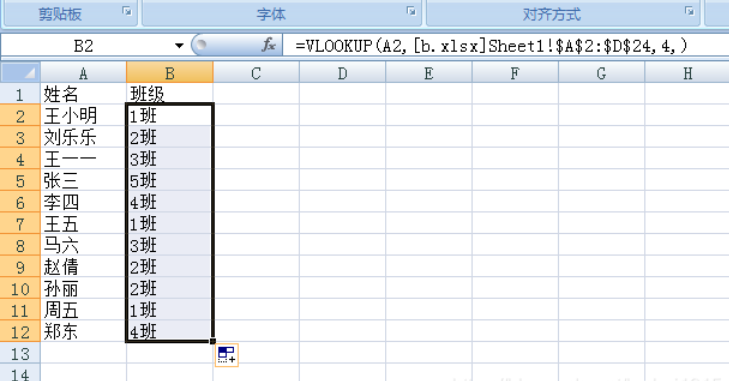
Task: Open the Font (字体) dialog launcher
Action: pyautogui.click(x=411, y=11)
